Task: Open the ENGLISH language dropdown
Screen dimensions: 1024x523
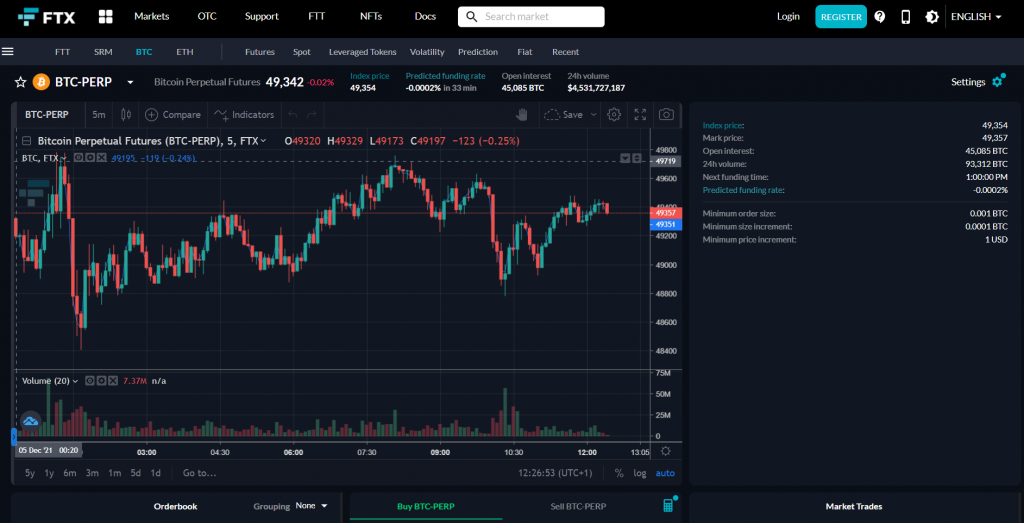Action: [x=976, y=16]
